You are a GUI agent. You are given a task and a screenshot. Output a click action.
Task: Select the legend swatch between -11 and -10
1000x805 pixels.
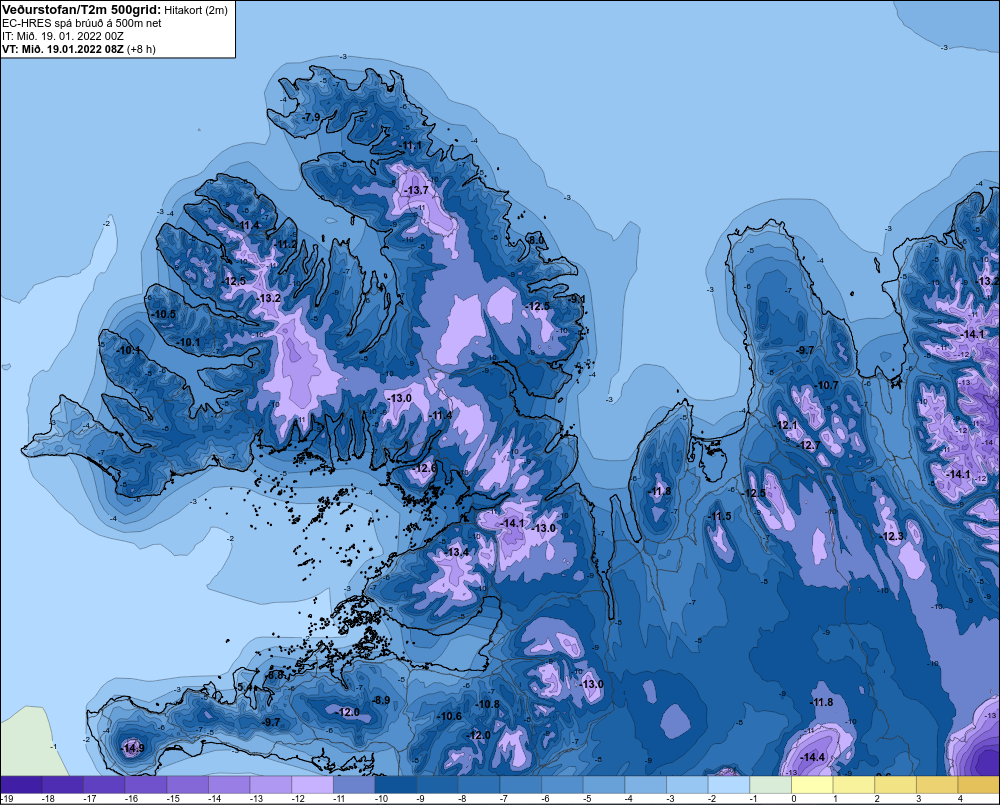point(354,785)
